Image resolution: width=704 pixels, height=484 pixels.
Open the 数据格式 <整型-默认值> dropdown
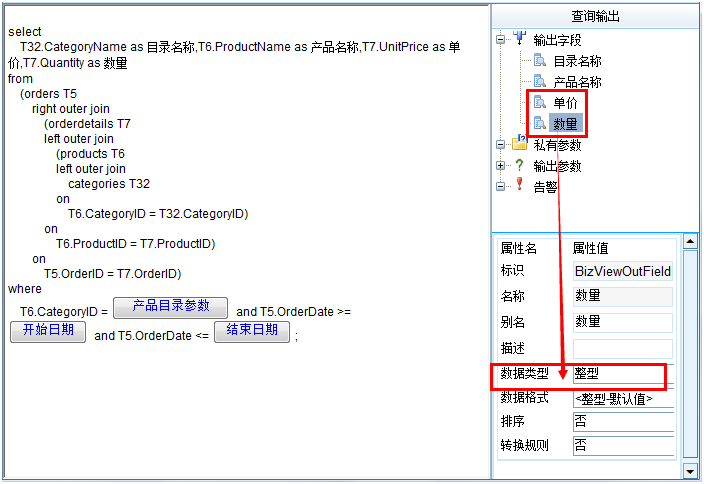[624, 398]
